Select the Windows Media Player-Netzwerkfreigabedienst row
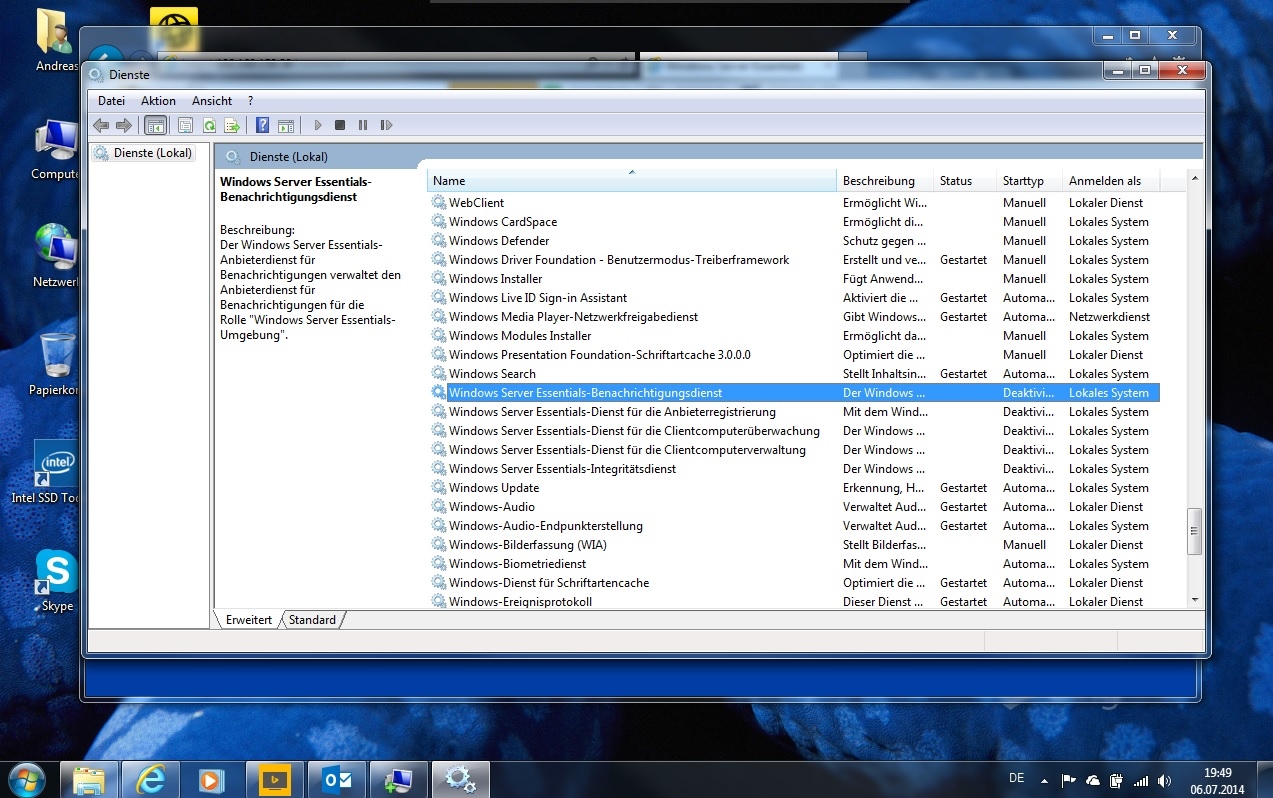Viewport: 1273px width, 798px height. 795,317
